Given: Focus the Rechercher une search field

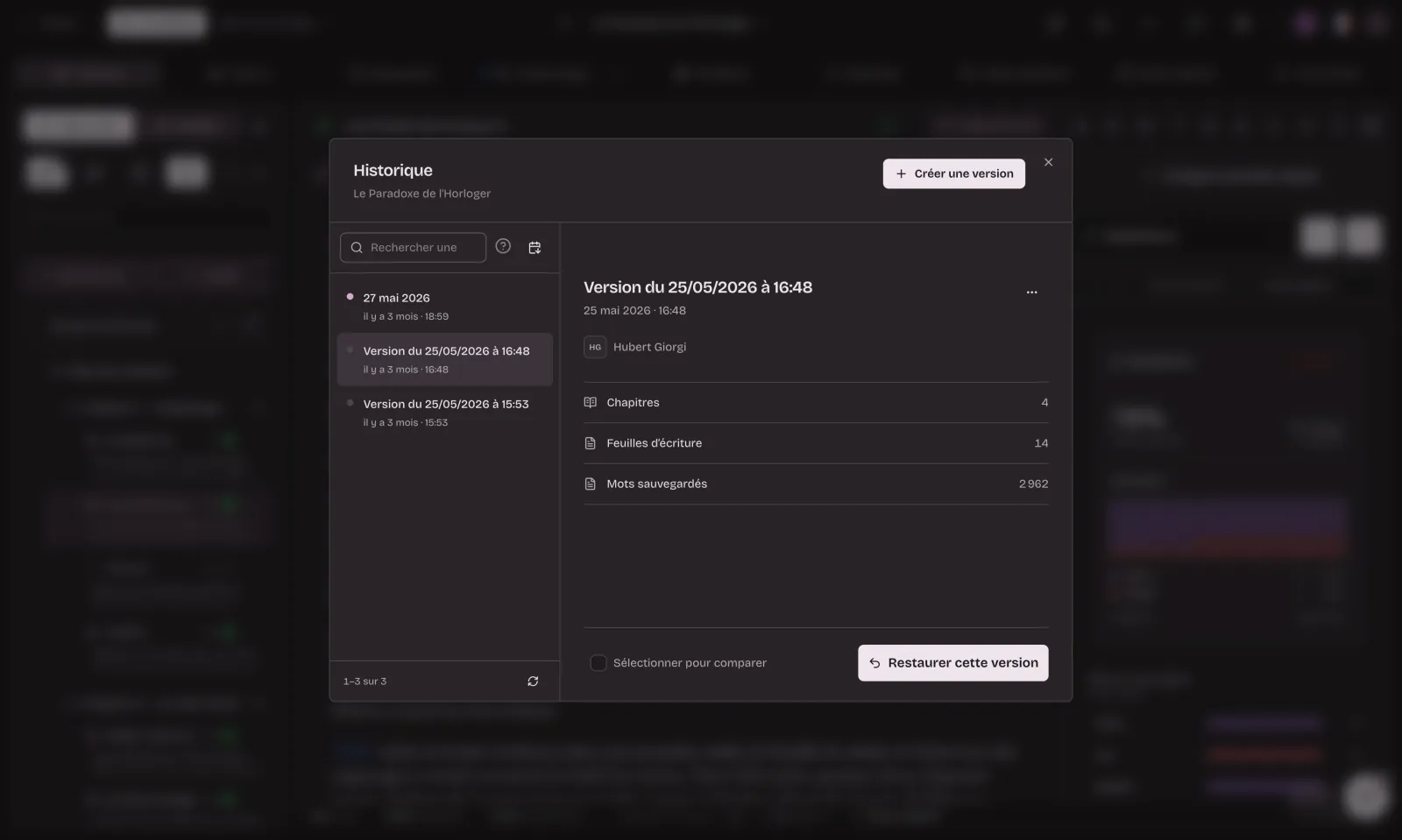Looking at the screenshot, I should pos(413,247).
